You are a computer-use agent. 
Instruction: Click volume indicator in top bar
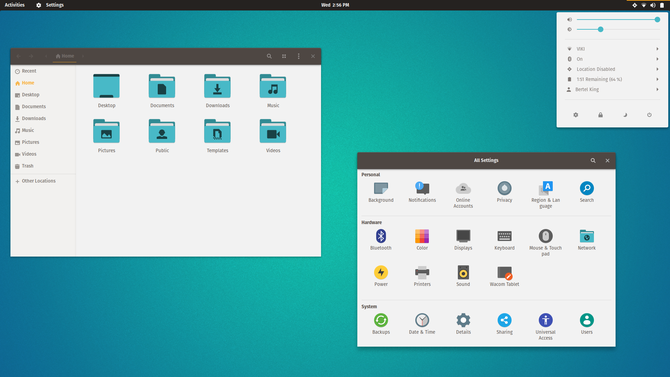(652, 5)
